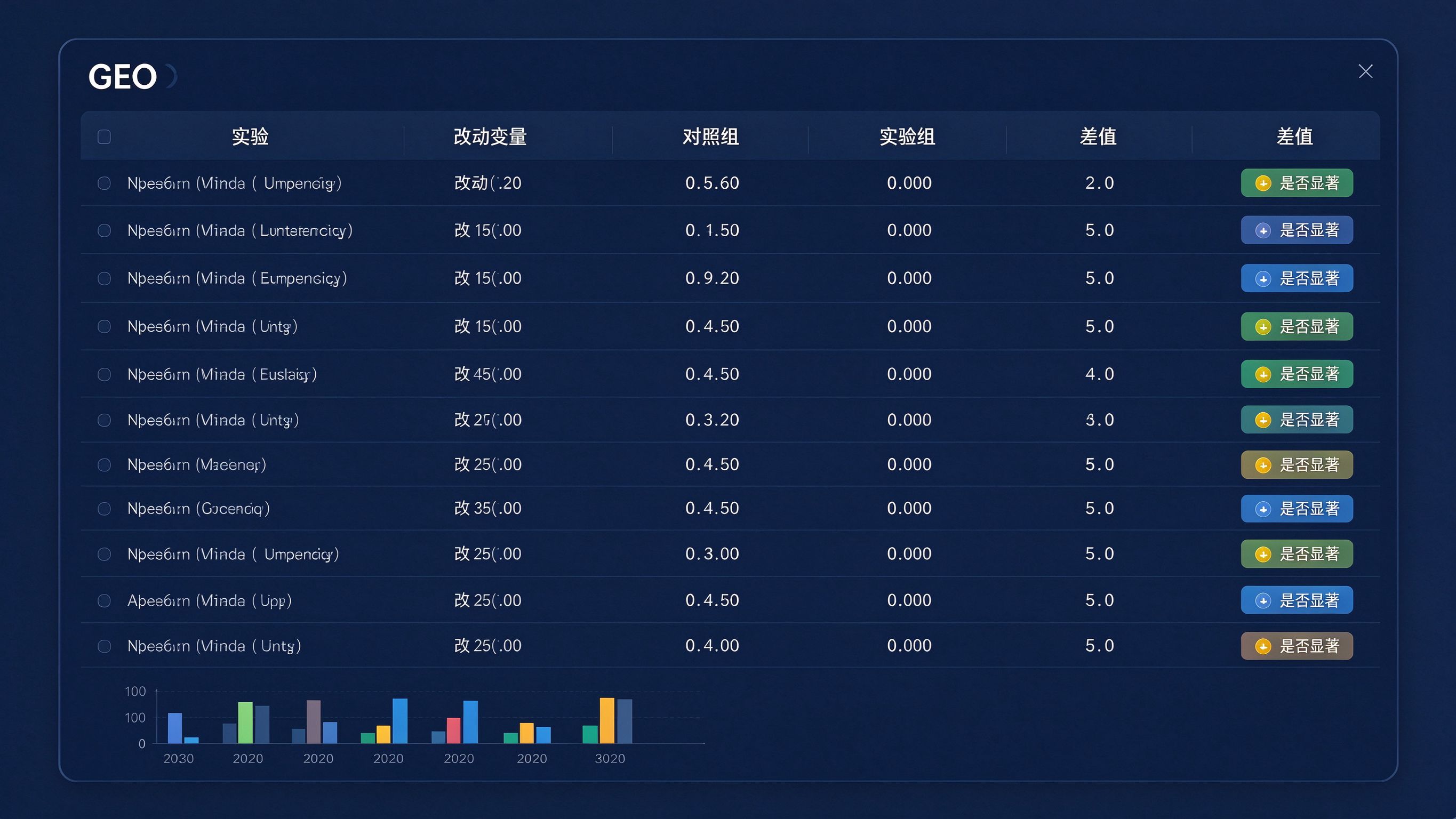The width and height of the screenshot is (1456, 819).
Task: Choose the radio button for the Euslaicy row
Action: point(104,375)
